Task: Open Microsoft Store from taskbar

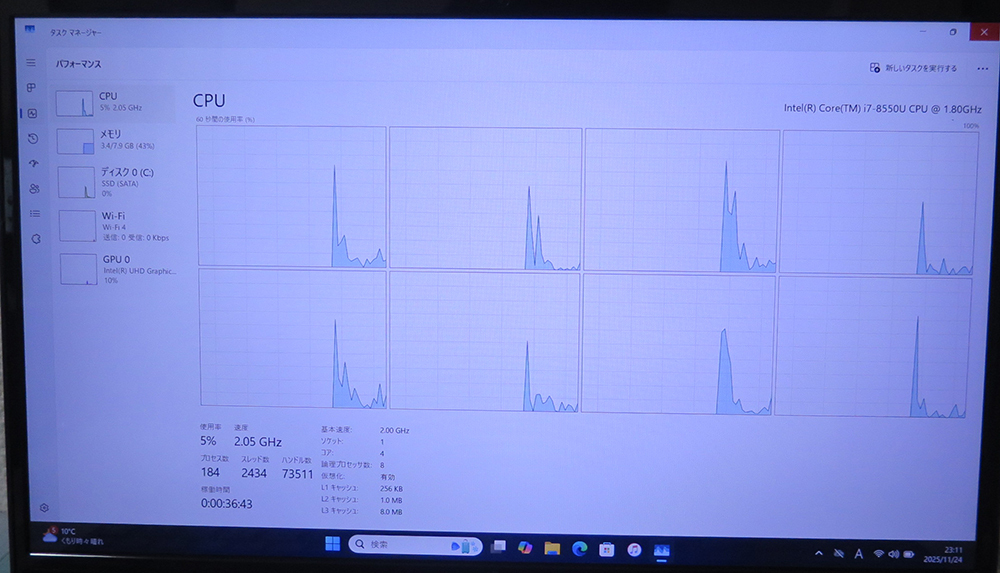Action: (x=607, y=549)
